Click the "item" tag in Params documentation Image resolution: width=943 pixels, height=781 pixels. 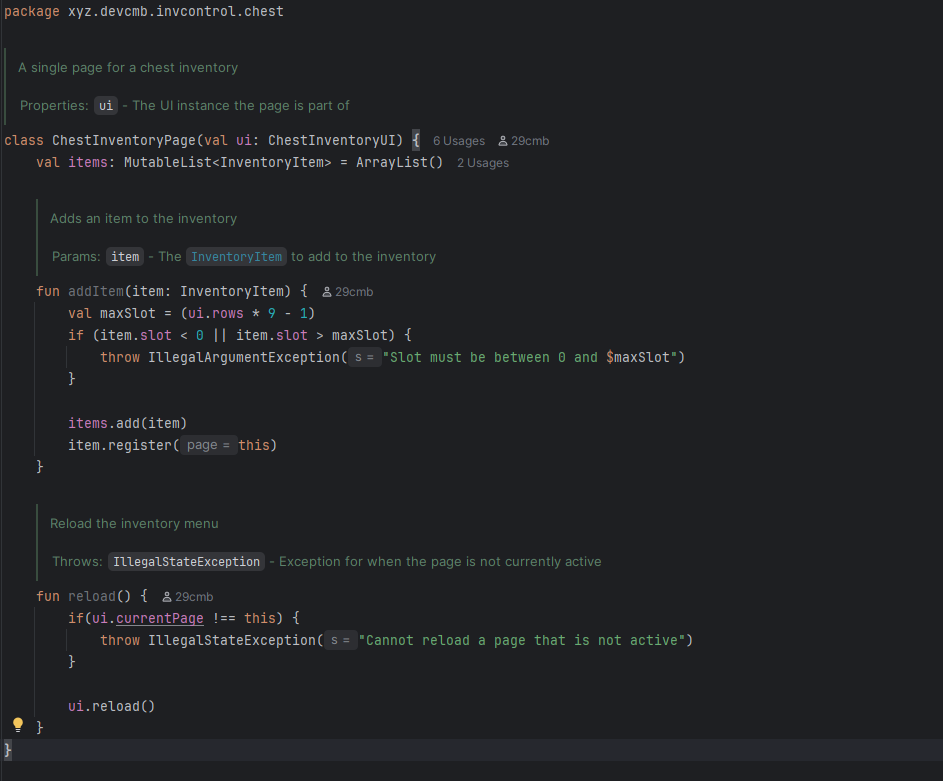pos(125,257)
